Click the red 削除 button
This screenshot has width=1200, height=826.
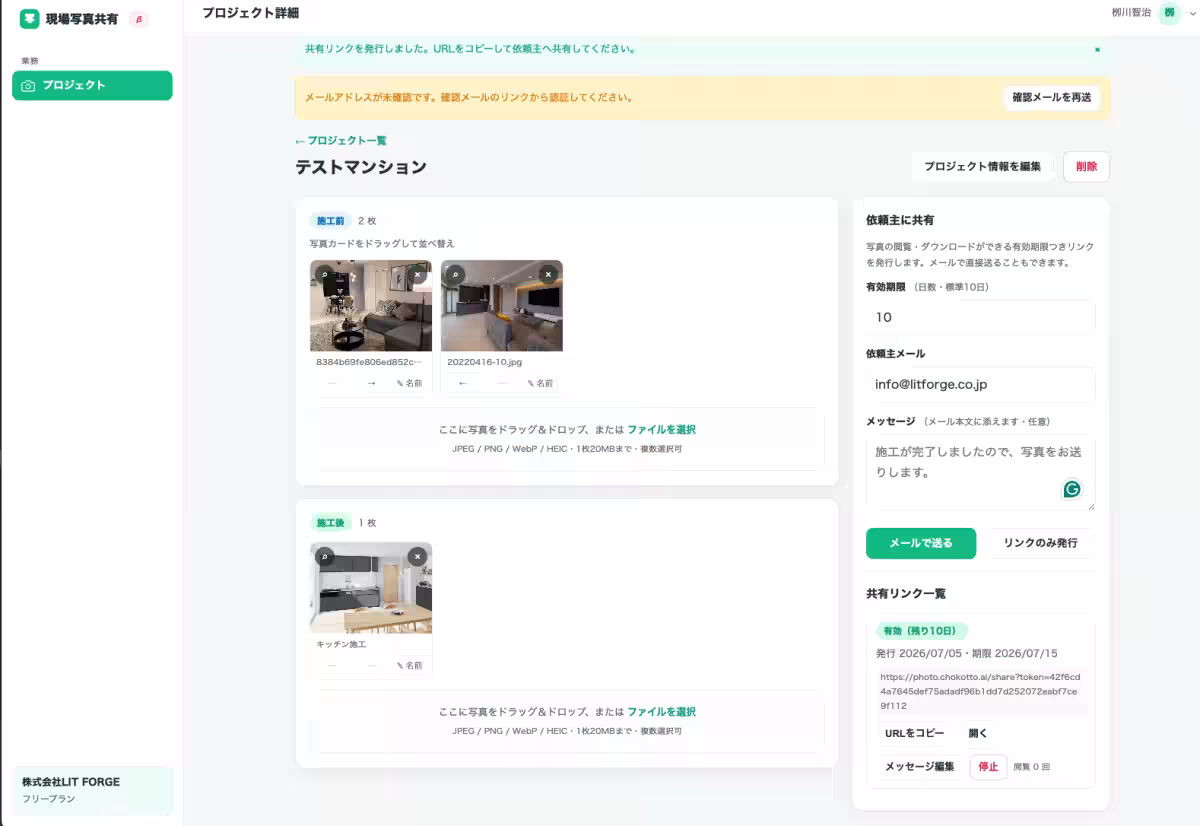pyautogui.click(x=1086, y=167)
